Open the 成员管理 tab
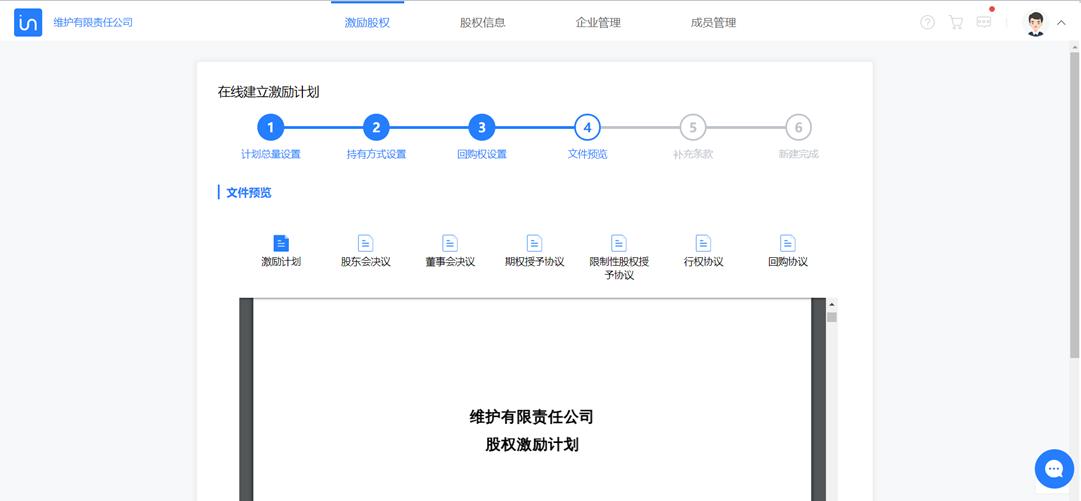Image resolution: width=1081 pixels, height=501 pixels. 713,22
